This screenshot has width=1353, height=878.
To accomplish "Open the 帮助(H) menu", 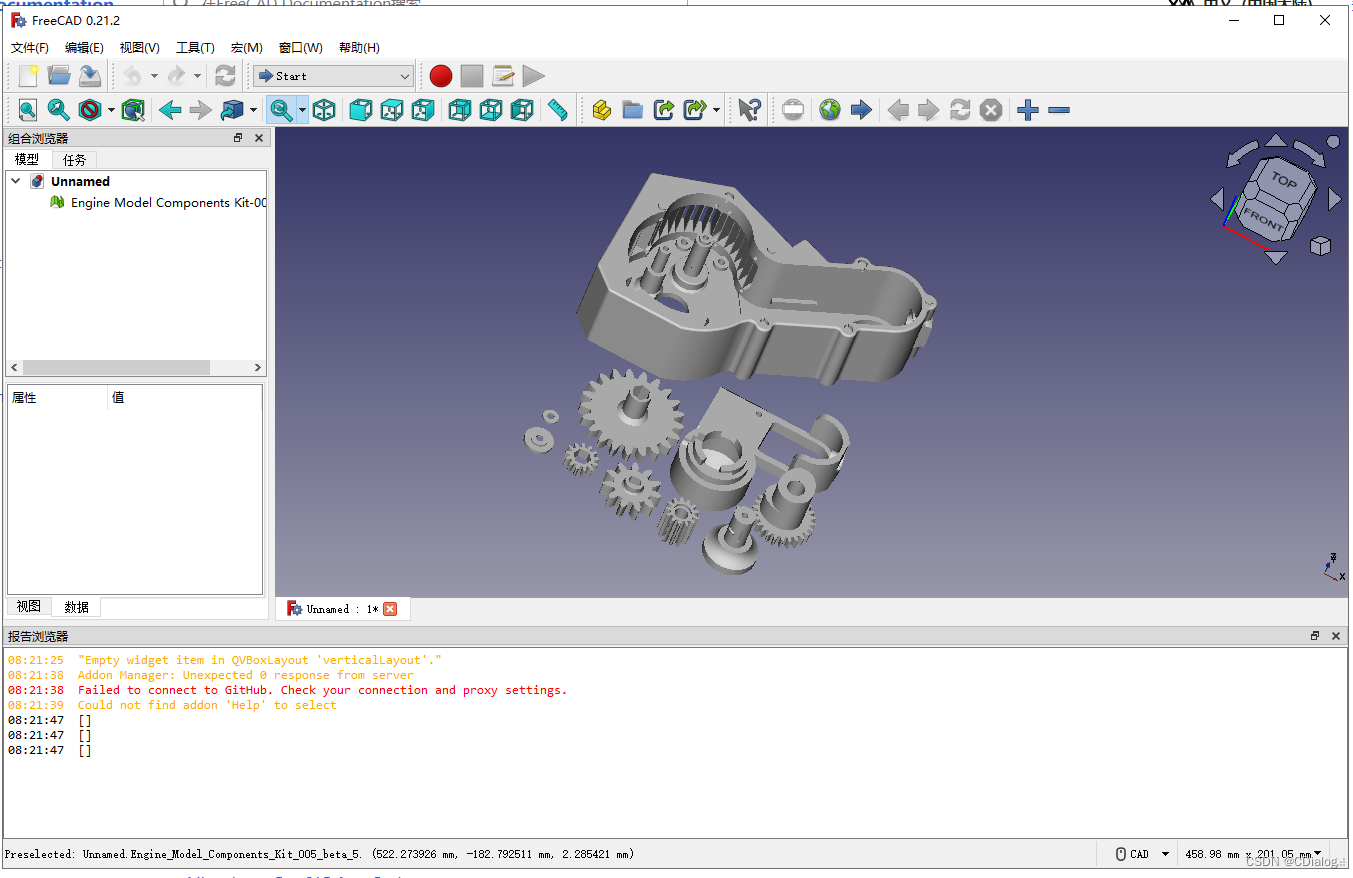I will point(359,48).
